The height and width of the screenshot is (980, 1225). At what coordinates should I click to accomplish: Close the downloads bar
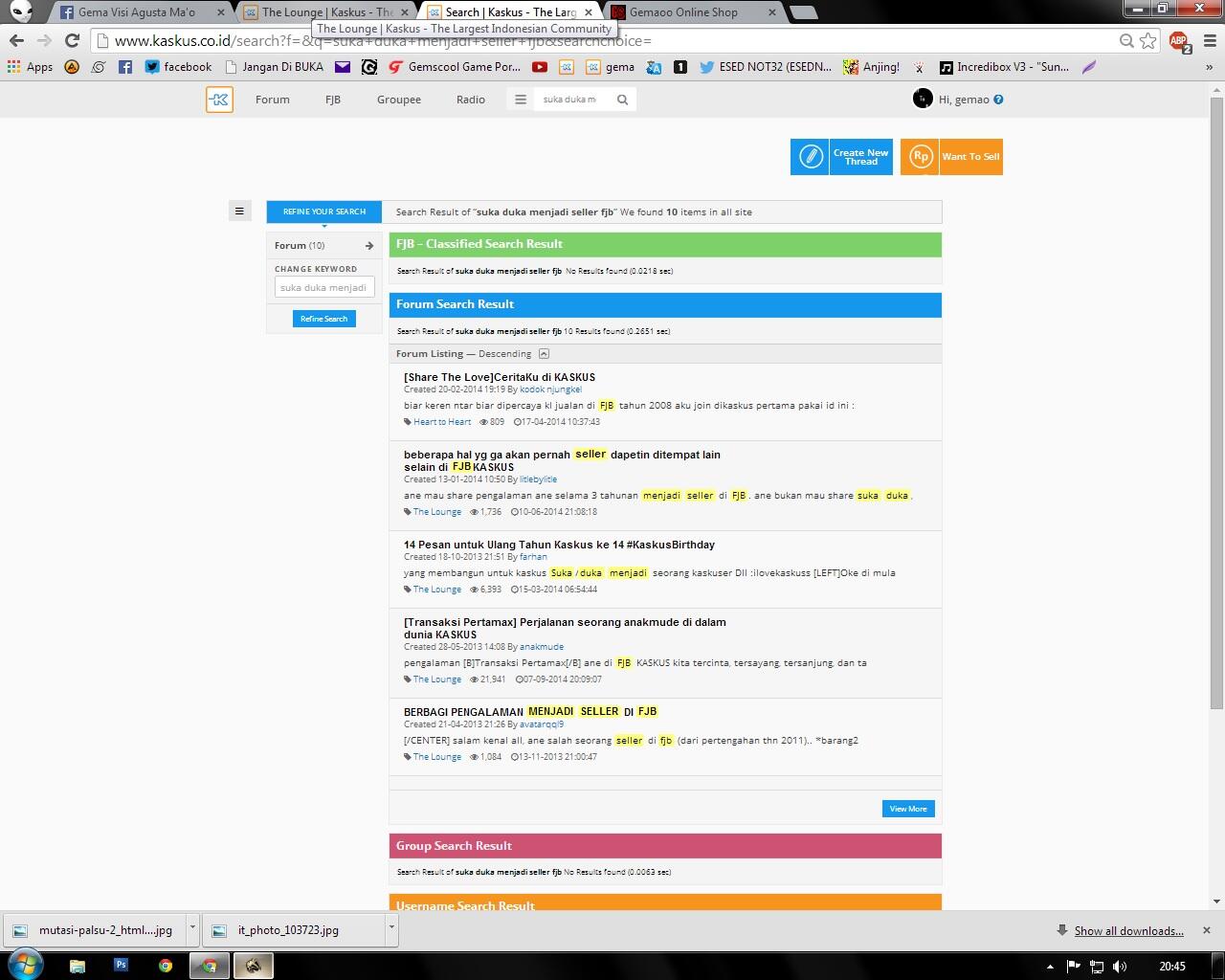click(x=1206, y=930)
